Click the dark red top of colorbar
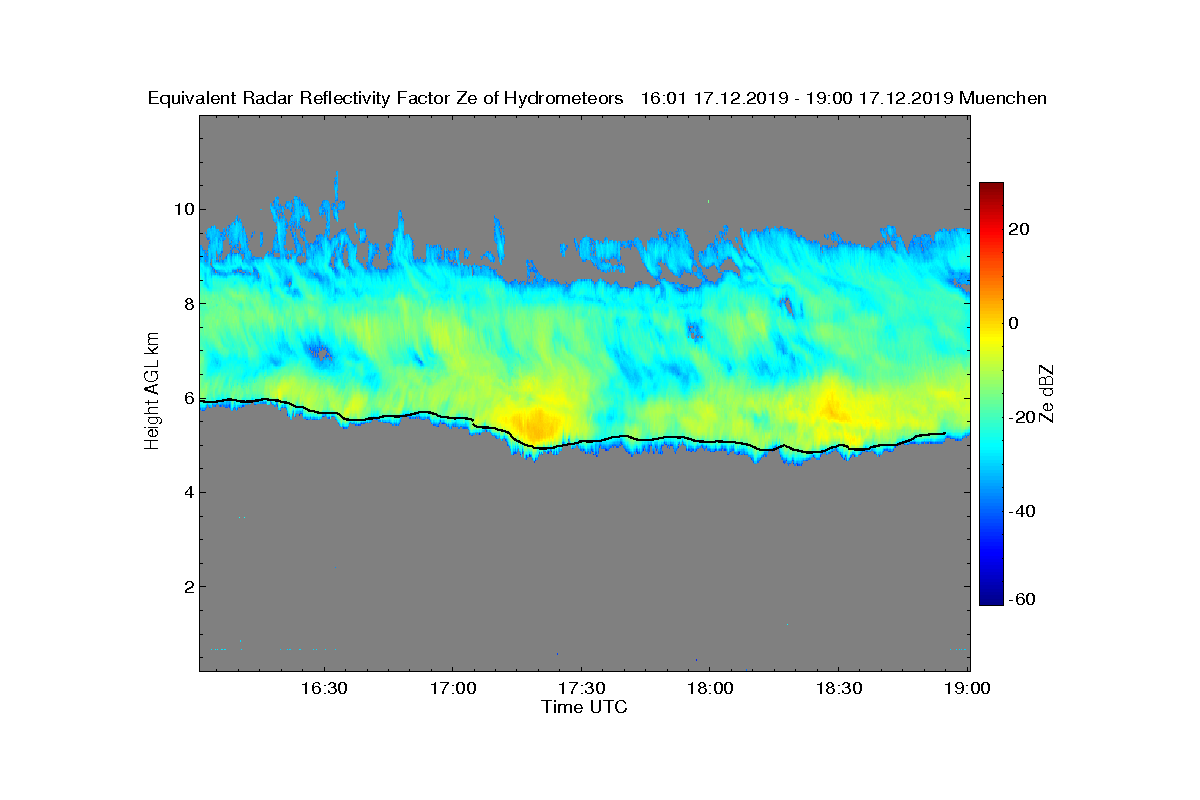Screen dimensions: 1200x800 [x=991, y=190]
